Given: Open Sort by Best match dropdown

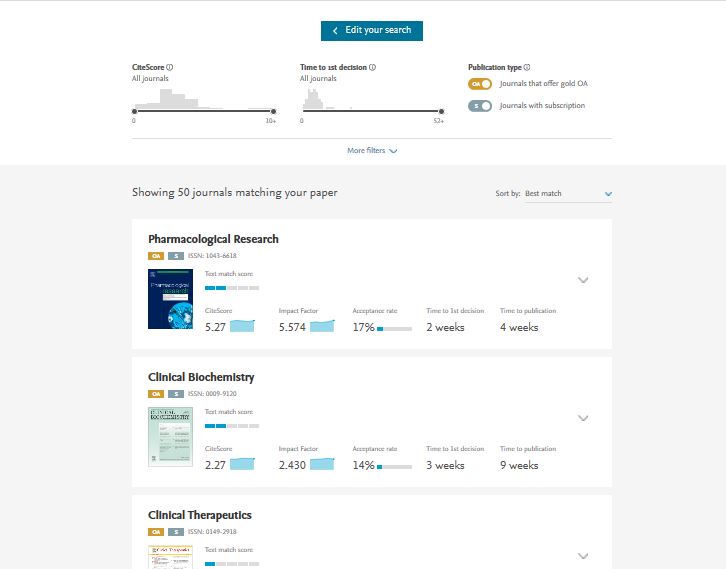Looking at the screenshot, I should [568, 194].
